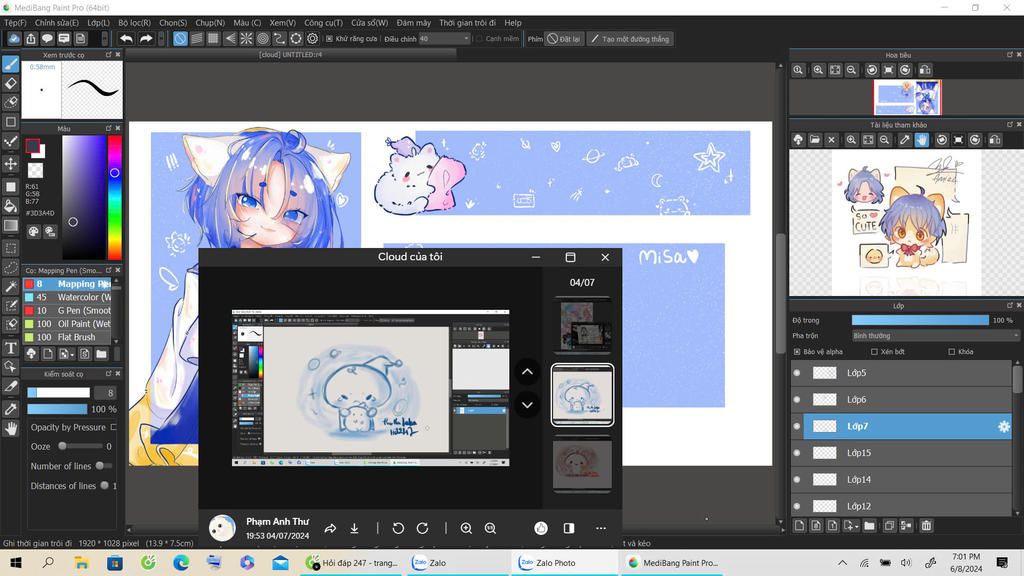
Task: Open the Tệp(F) menu
Action: (15, 23)
